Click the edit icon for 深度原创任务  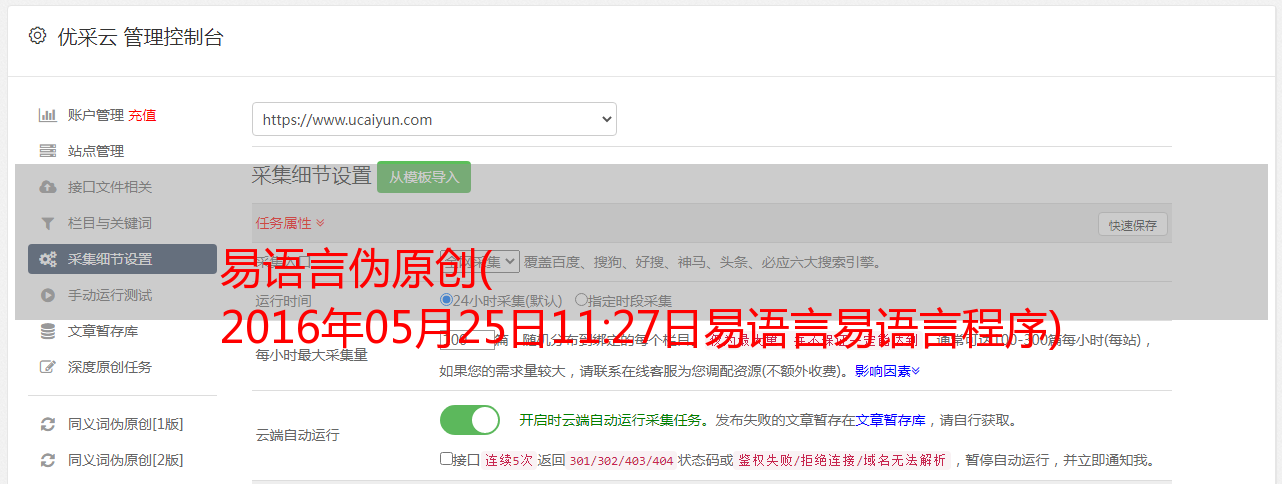point(47,367)
